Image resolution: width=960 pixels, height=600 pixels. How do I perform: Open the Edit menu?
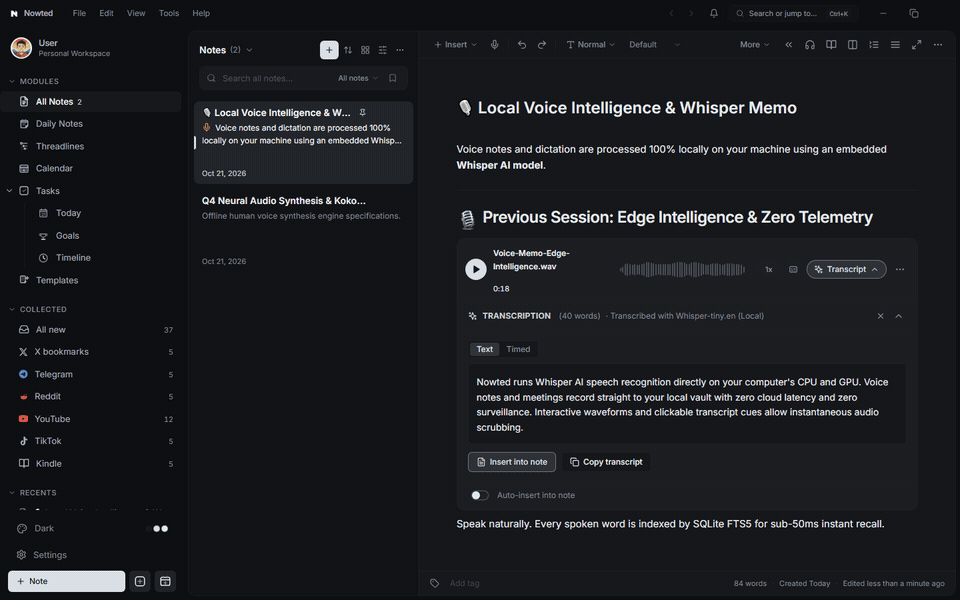click(107, 13)
